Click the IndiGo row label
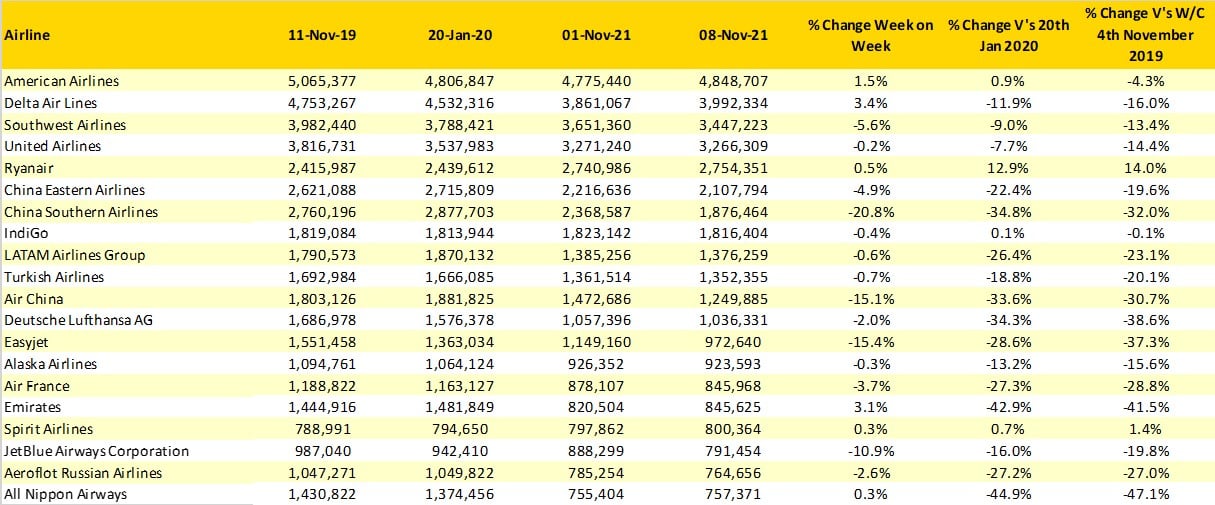The image size is (1215, 505). 25,233
